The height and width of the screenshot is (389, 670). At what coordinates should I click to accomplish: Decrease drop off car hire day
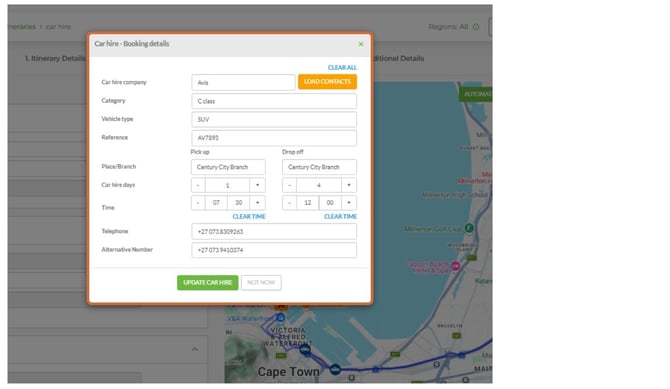click(289, 185)
